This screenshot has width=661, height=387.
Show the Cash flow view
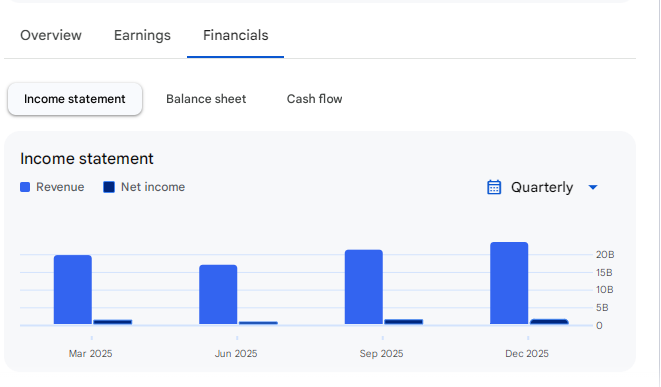point(314,99)
